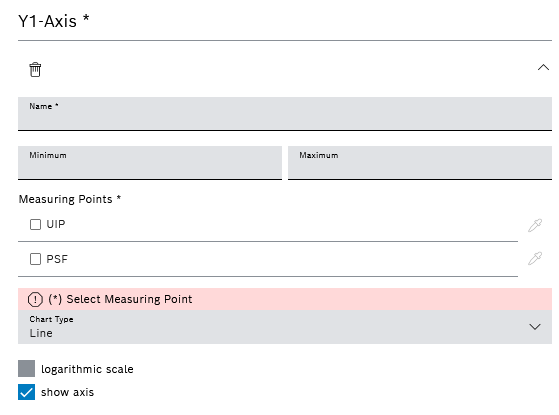Viewport: 559px width, 415px height.
Task: Open the Chart Type dropdown showing Line
Action: click(x=285, y=327)
